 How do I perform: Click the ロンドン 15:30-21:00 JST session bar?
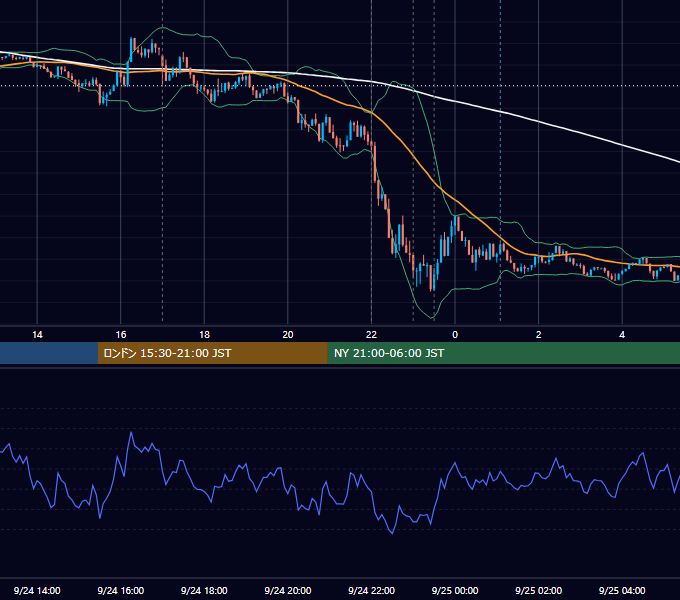click(212, 353)
